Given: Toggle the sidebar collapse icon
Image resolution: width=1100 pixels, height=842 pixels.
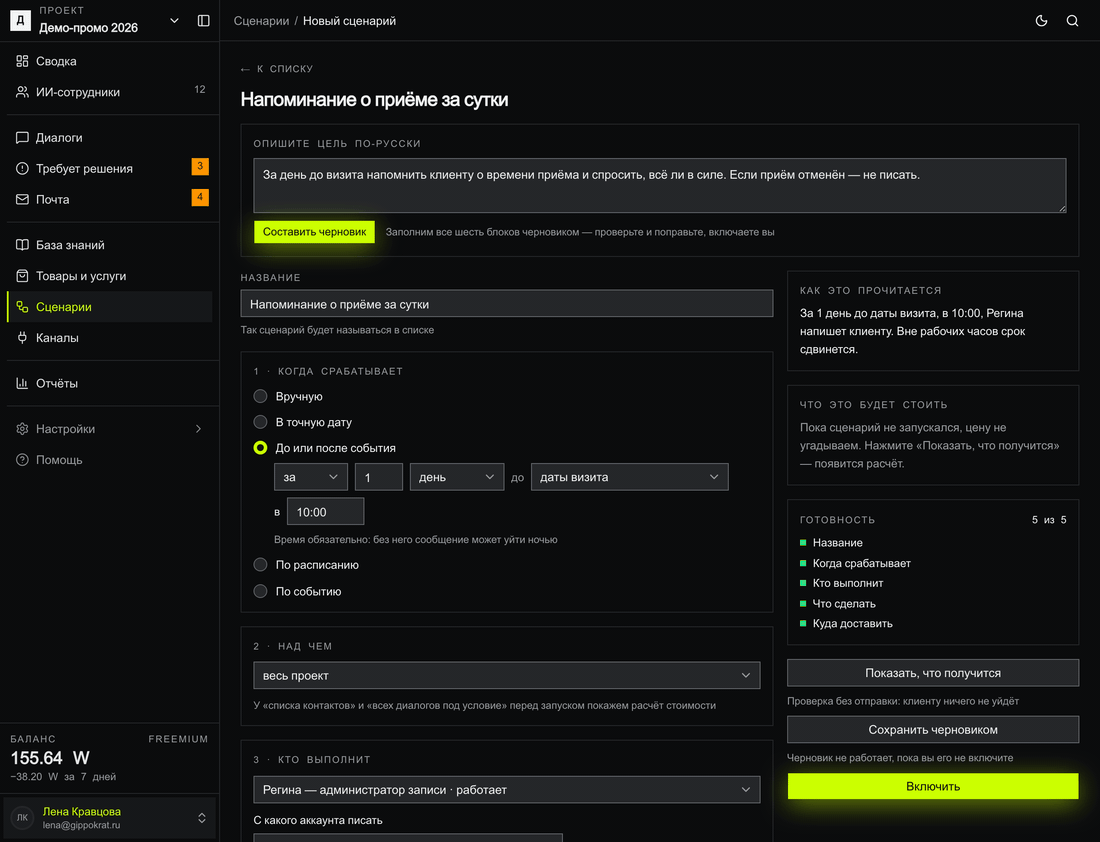Looking at the screenshot, I should 203,21.
